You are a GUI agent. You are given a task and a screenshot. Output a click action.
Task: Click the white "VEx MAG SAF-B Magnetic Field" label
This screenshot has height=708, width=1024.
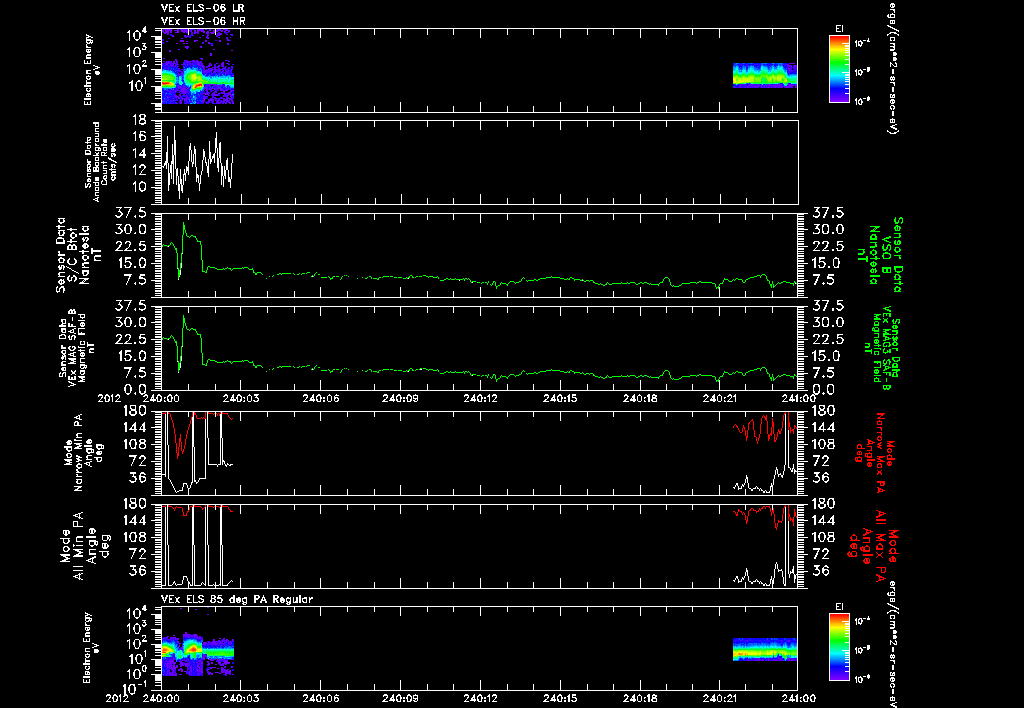click(76, 347)
